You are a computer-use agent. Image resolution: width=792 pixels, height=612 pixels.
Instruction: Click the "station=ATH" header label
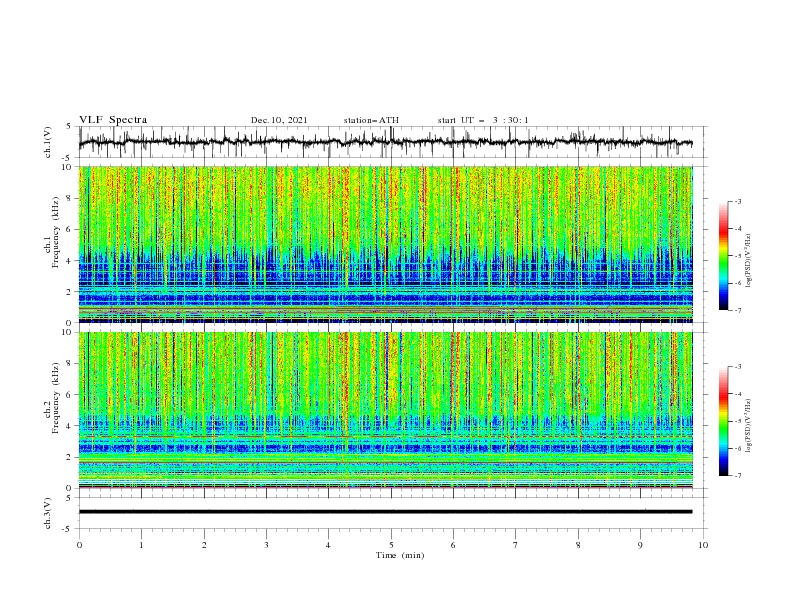371,120
